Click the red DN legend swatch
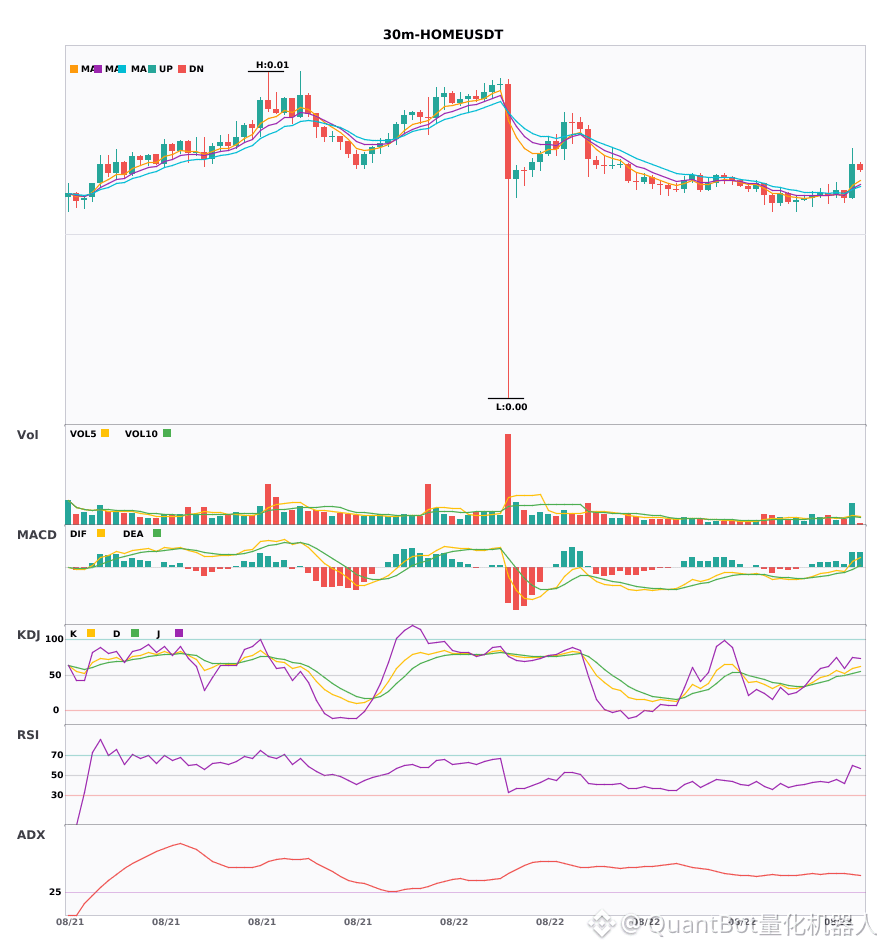The height and width of the screenshot is (950, 885). pyautogui.click(x=182, y=69)
